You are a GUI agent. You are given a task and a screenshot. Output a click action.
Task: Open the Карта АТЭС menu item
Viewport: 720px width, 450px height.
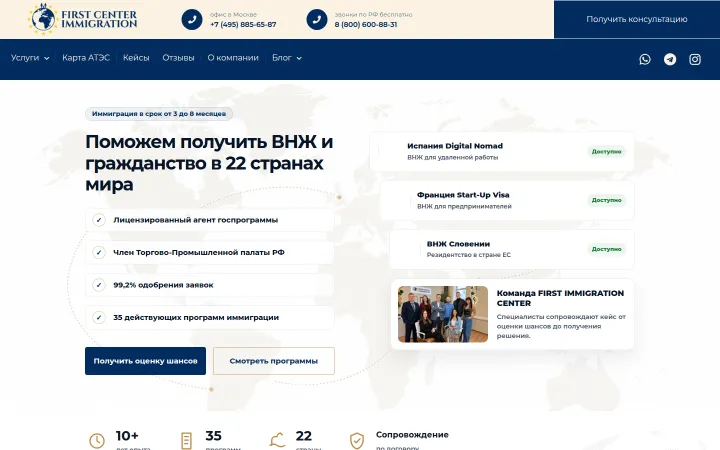(86, 58)
